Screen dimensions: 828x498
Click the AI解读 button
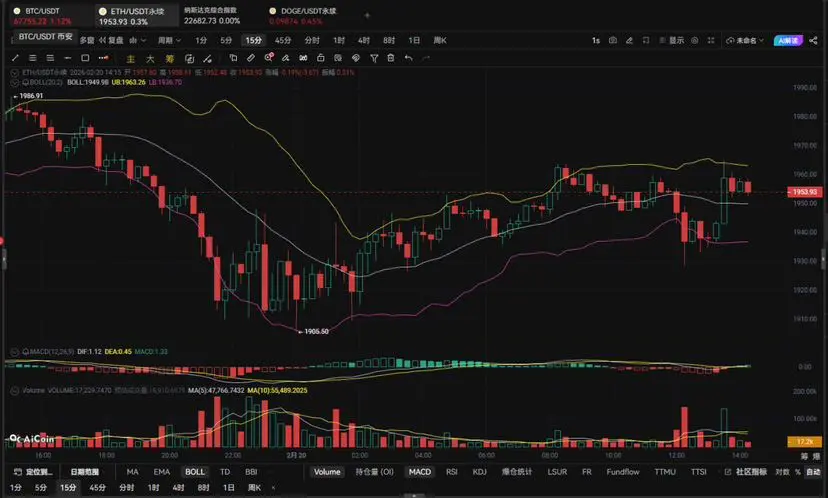(x=788, y=40)
